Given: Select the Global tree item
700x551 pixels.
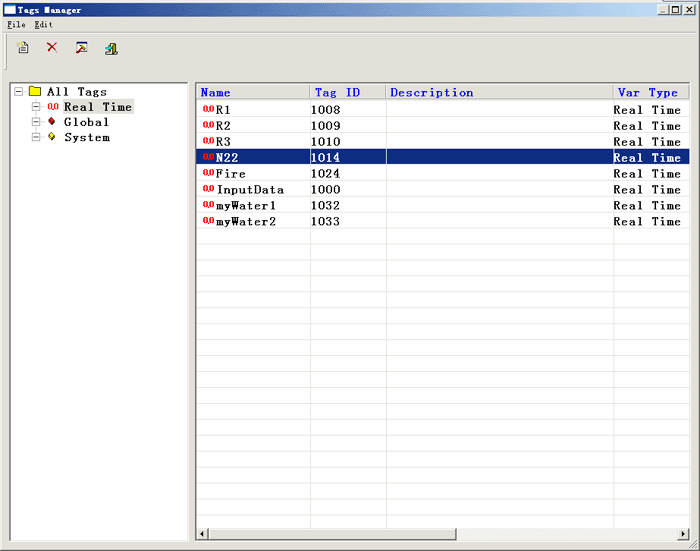Looking at the screenshot, I should coord(87,122).
